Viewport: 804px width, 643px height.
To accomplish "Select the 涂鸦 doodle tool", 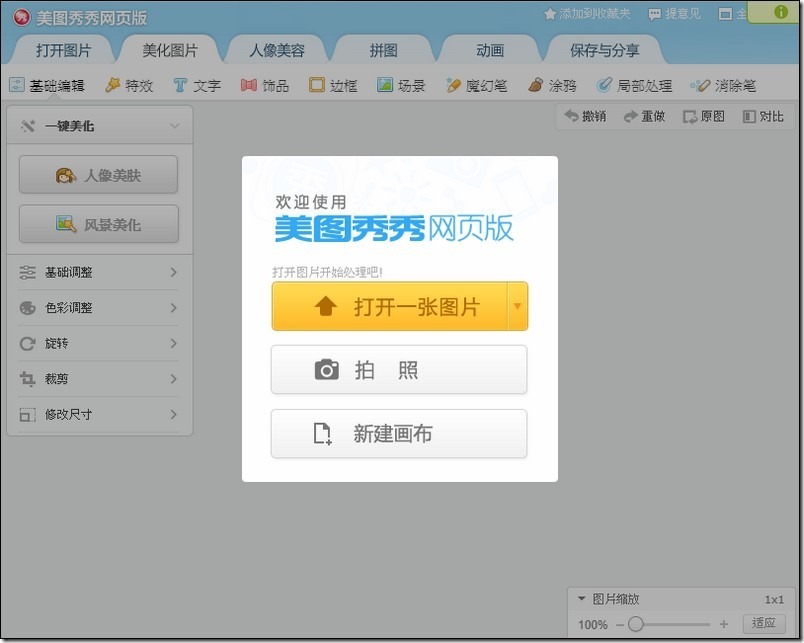I will pyautogui.click(x=552, y=85).
